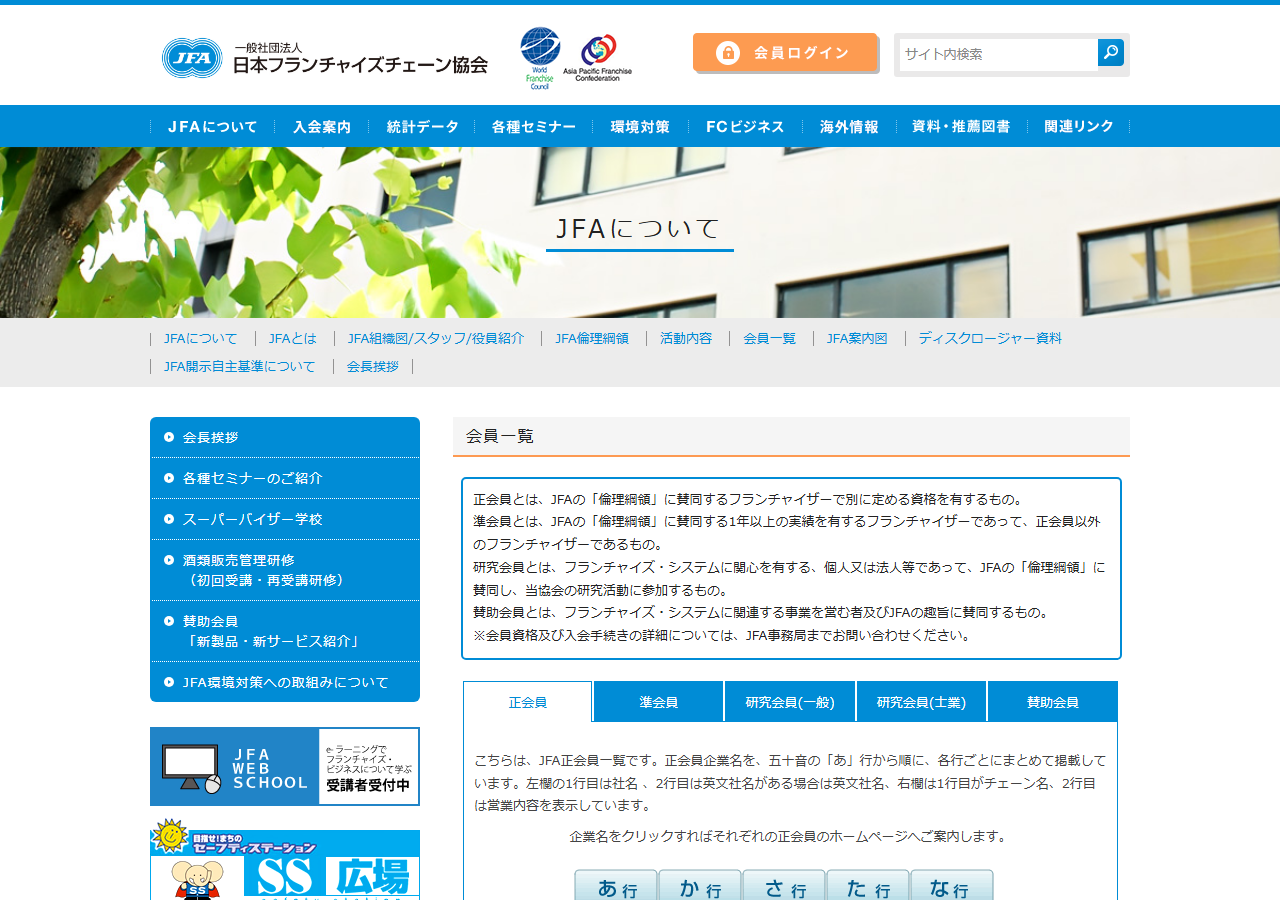Open the 活動内容 sub-navigation link

(x=686, y=338)
